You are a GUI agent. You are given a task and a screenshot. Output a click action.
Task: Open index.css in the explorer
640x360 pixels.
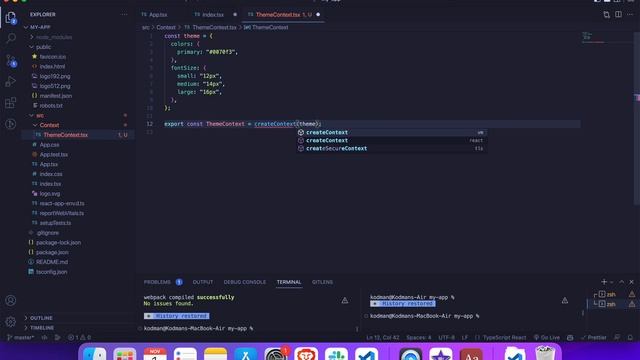pos(51,174)
